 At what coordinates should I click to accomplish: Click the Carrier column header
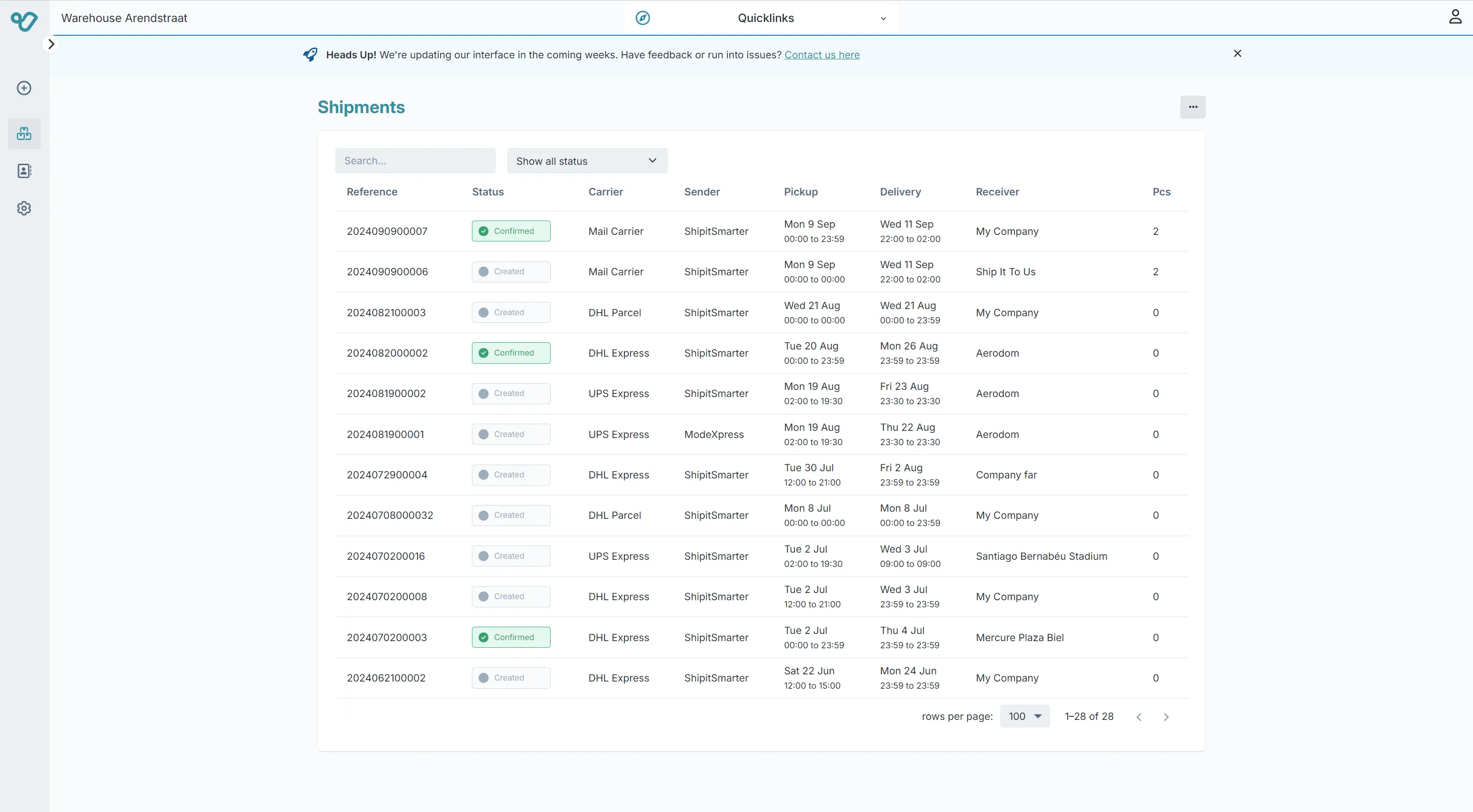(605, 192)
